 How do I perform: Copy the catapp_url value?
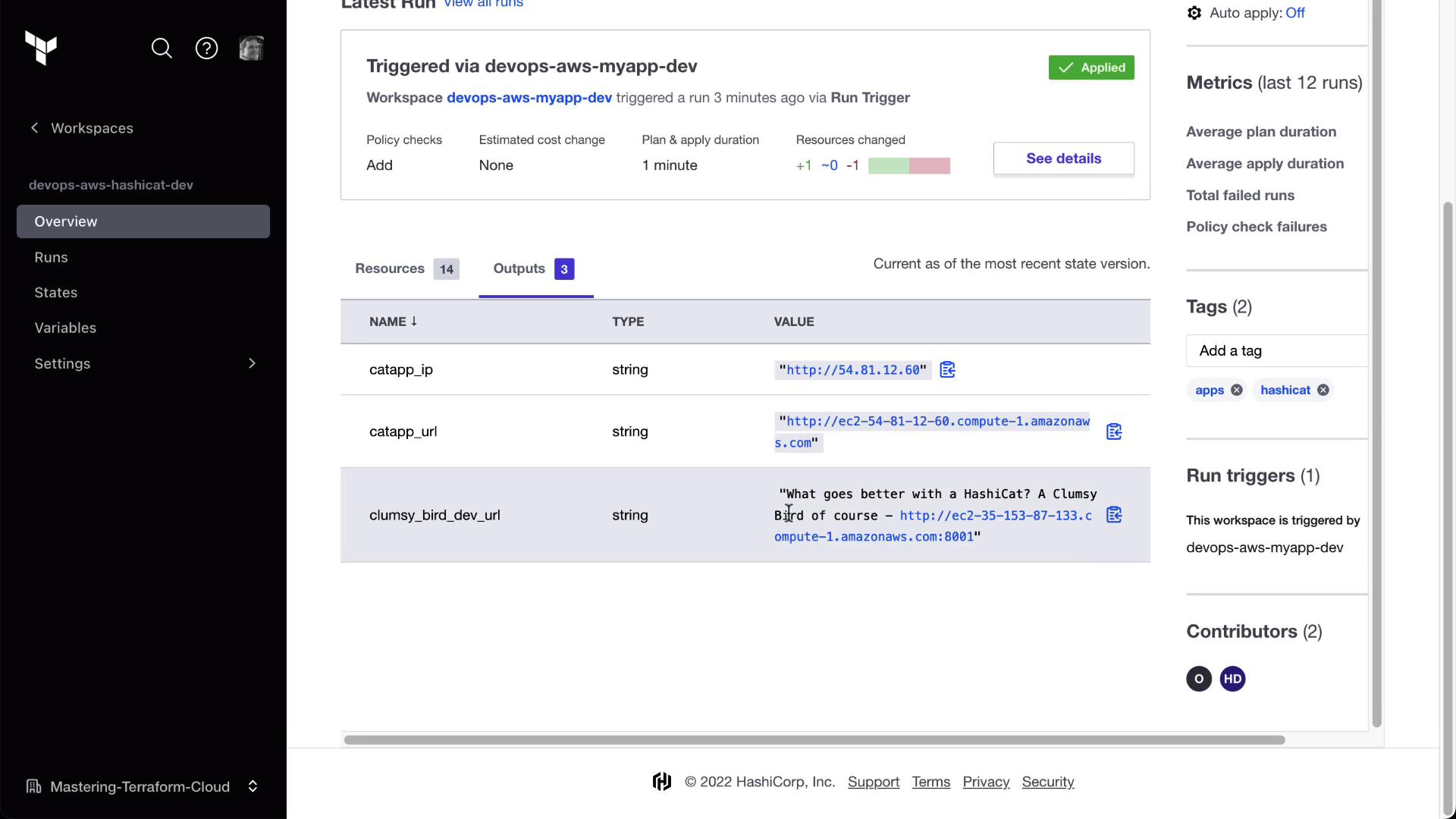pos(1113,431)
